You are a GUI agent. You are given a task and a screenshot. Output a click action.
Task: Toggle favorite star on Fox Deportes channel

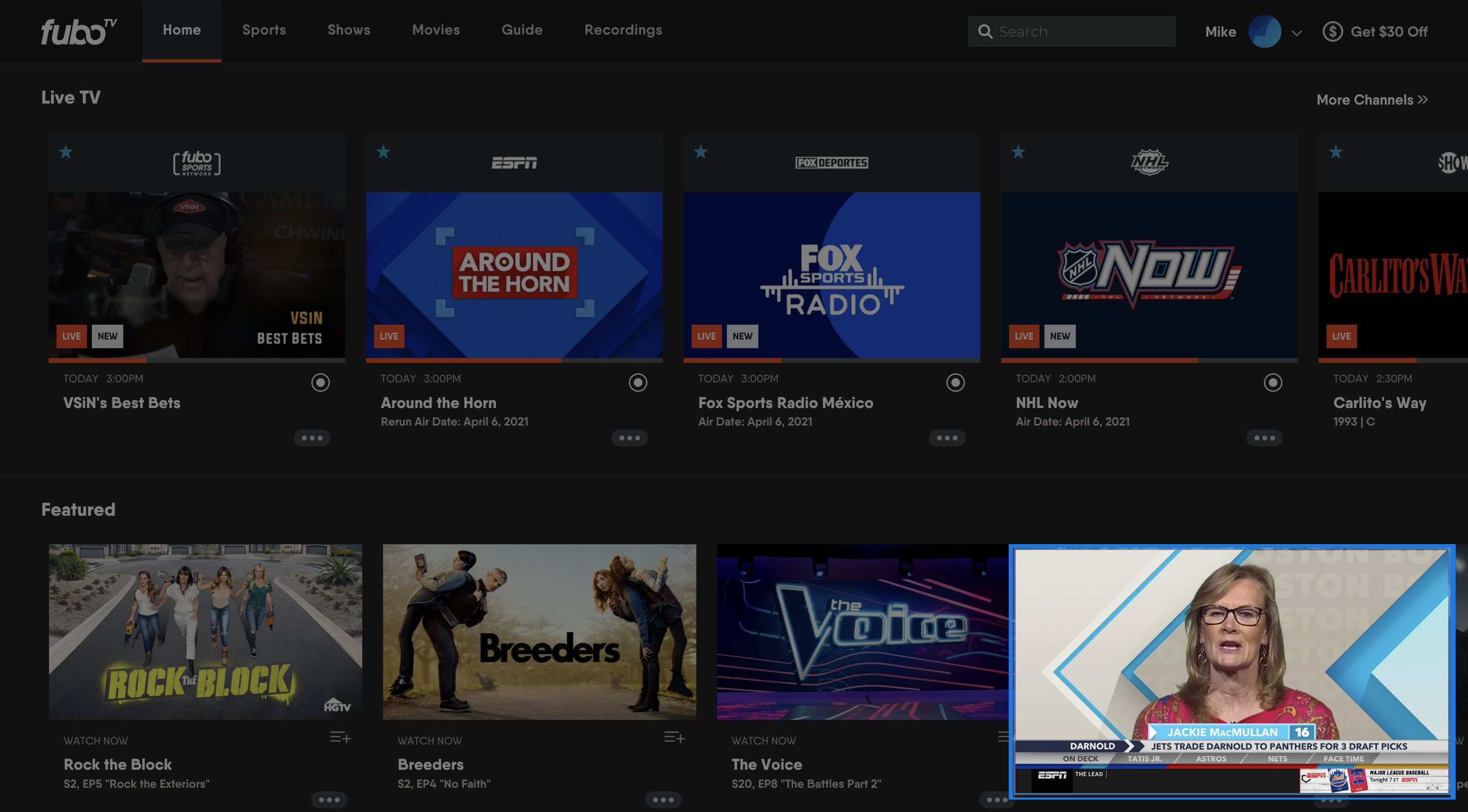click(701, 152)
